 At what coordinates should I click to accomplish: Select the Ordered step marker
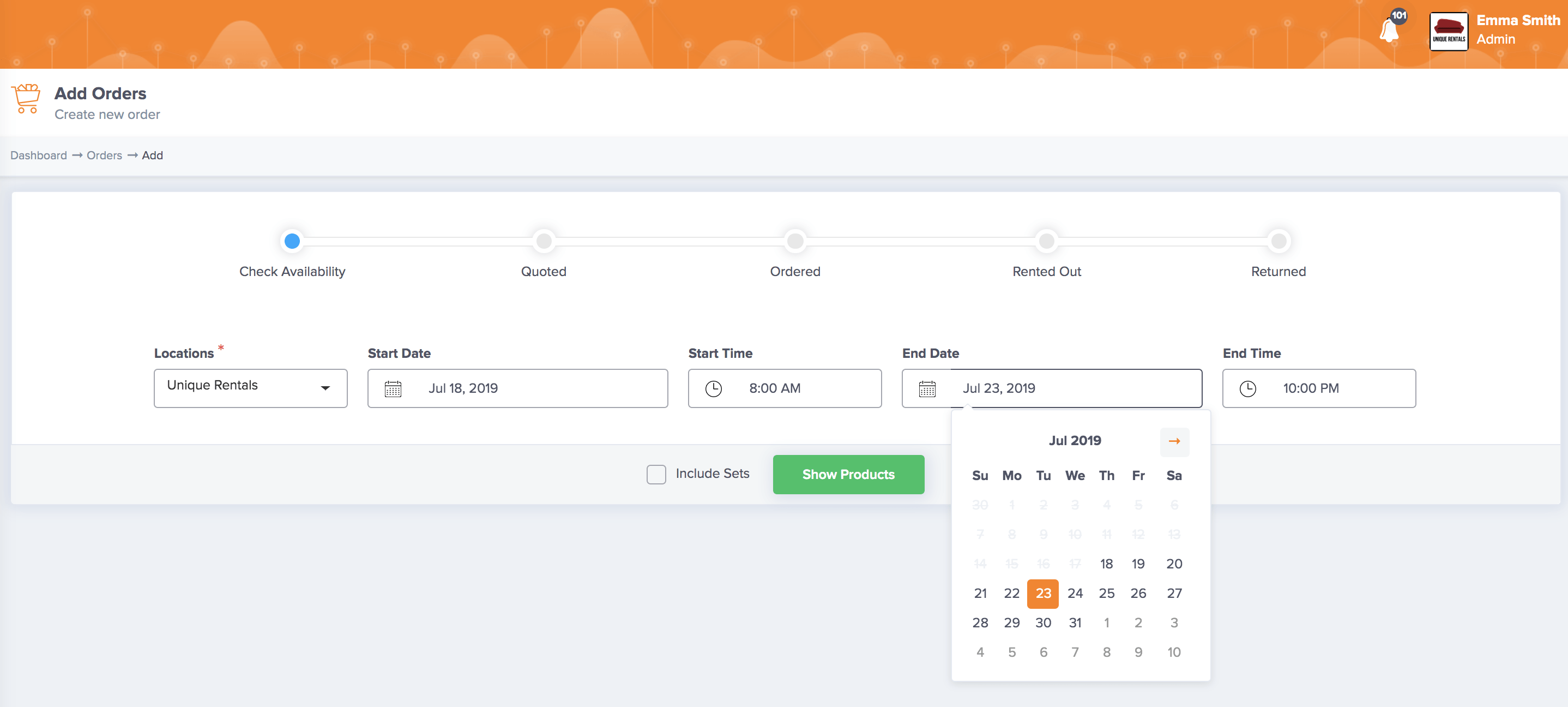pos(795,241)
